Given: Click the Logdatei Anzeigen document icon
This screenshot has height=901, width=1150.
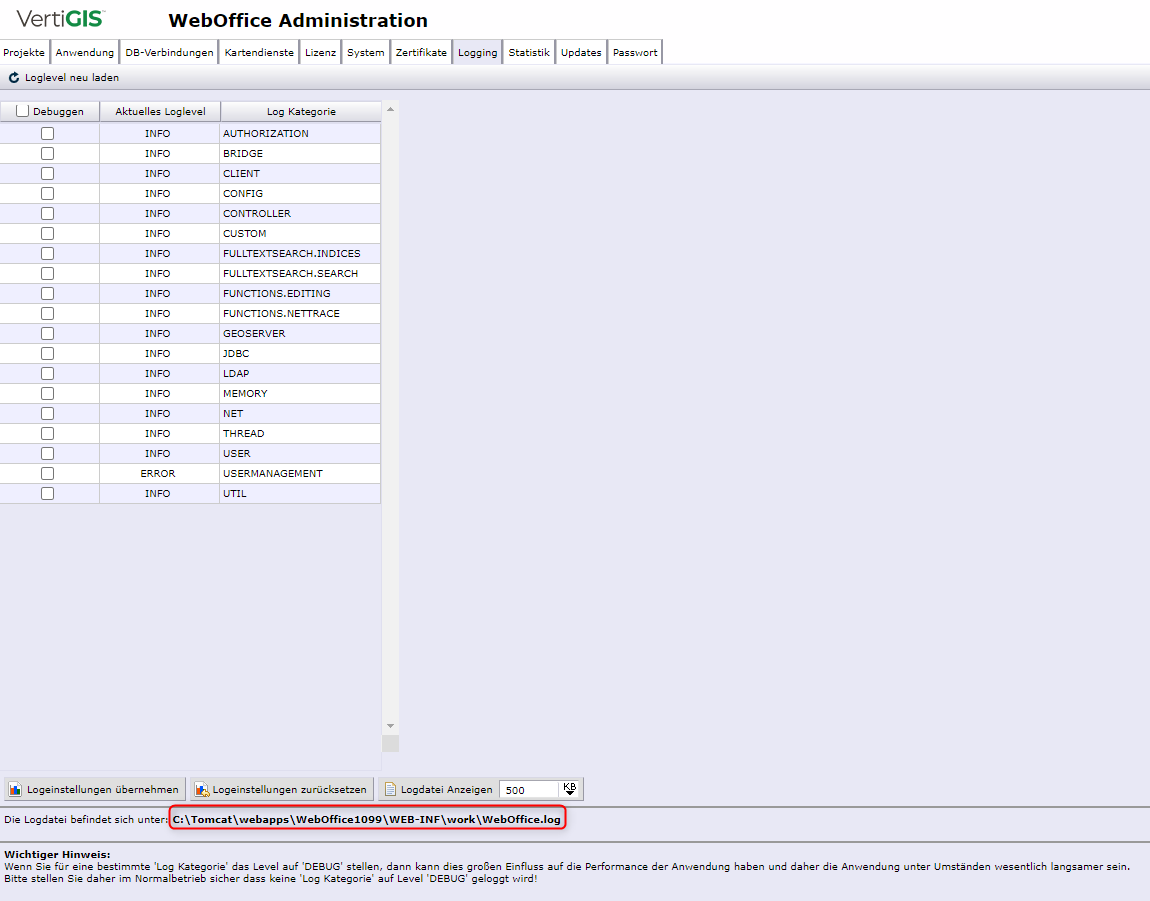Looking at the screenshot, I should (x=391, y=790).
